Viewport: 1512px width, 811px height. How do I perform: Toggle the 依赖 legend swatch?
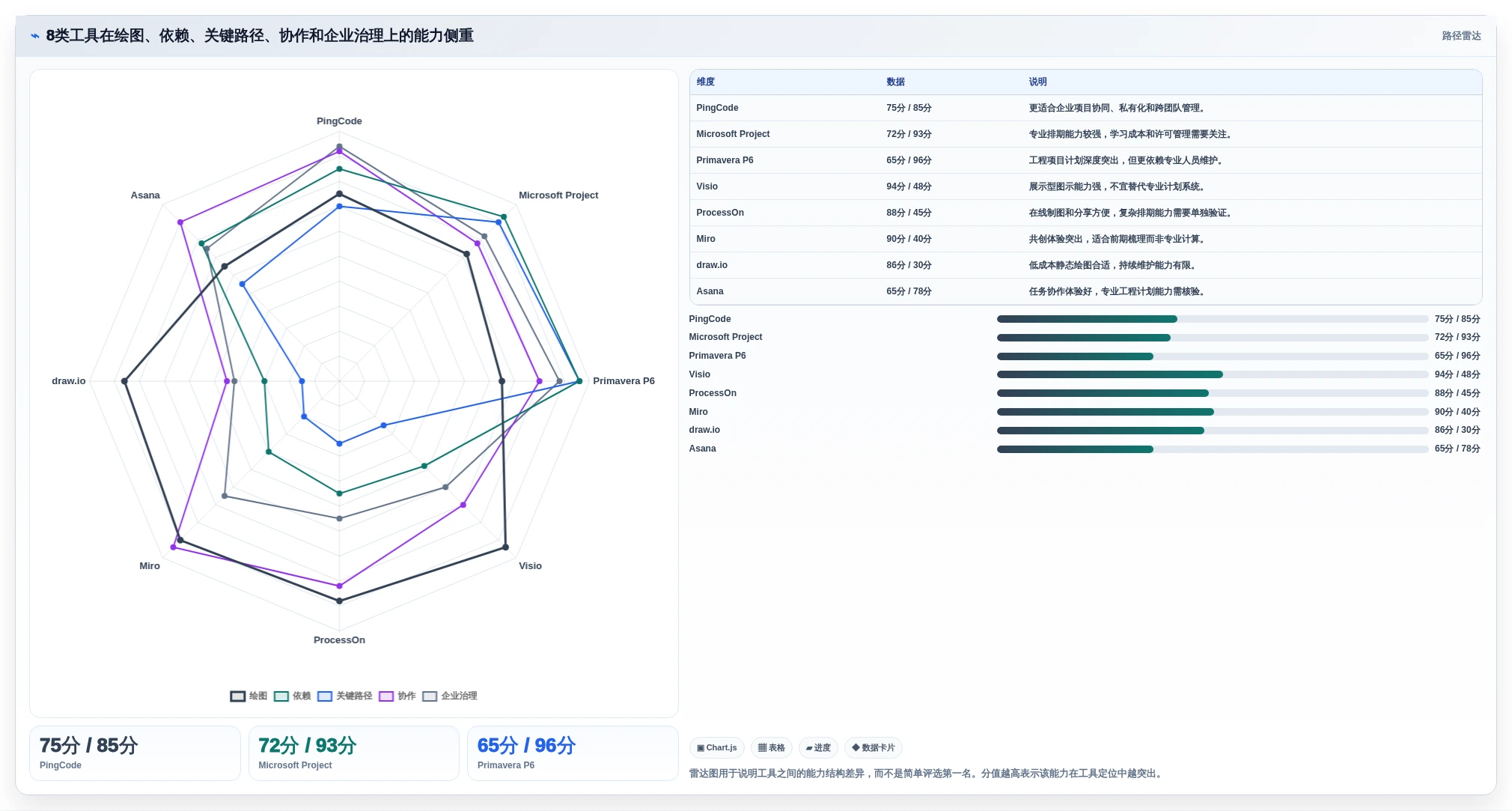[281, 696]
